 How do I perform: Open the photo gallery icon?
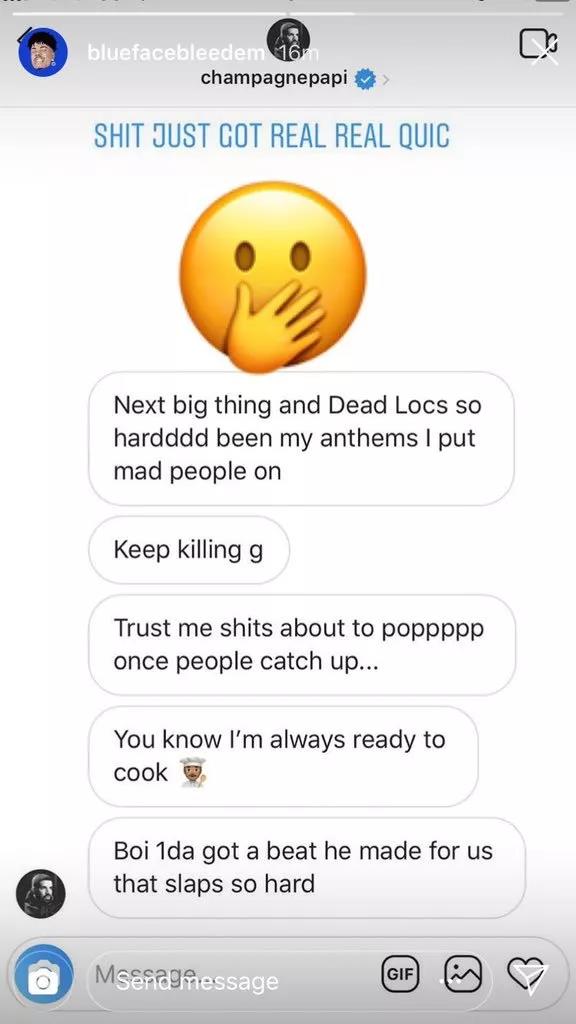pos(462,974)
